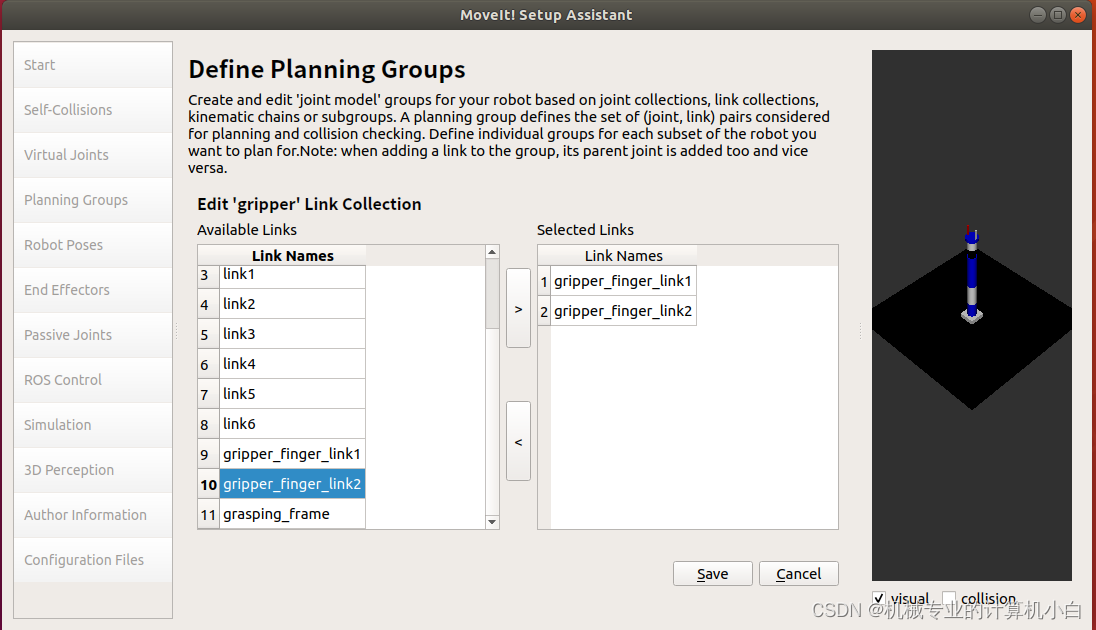
Task: Open the Self-Collisions page
Action: coord(93,110)
